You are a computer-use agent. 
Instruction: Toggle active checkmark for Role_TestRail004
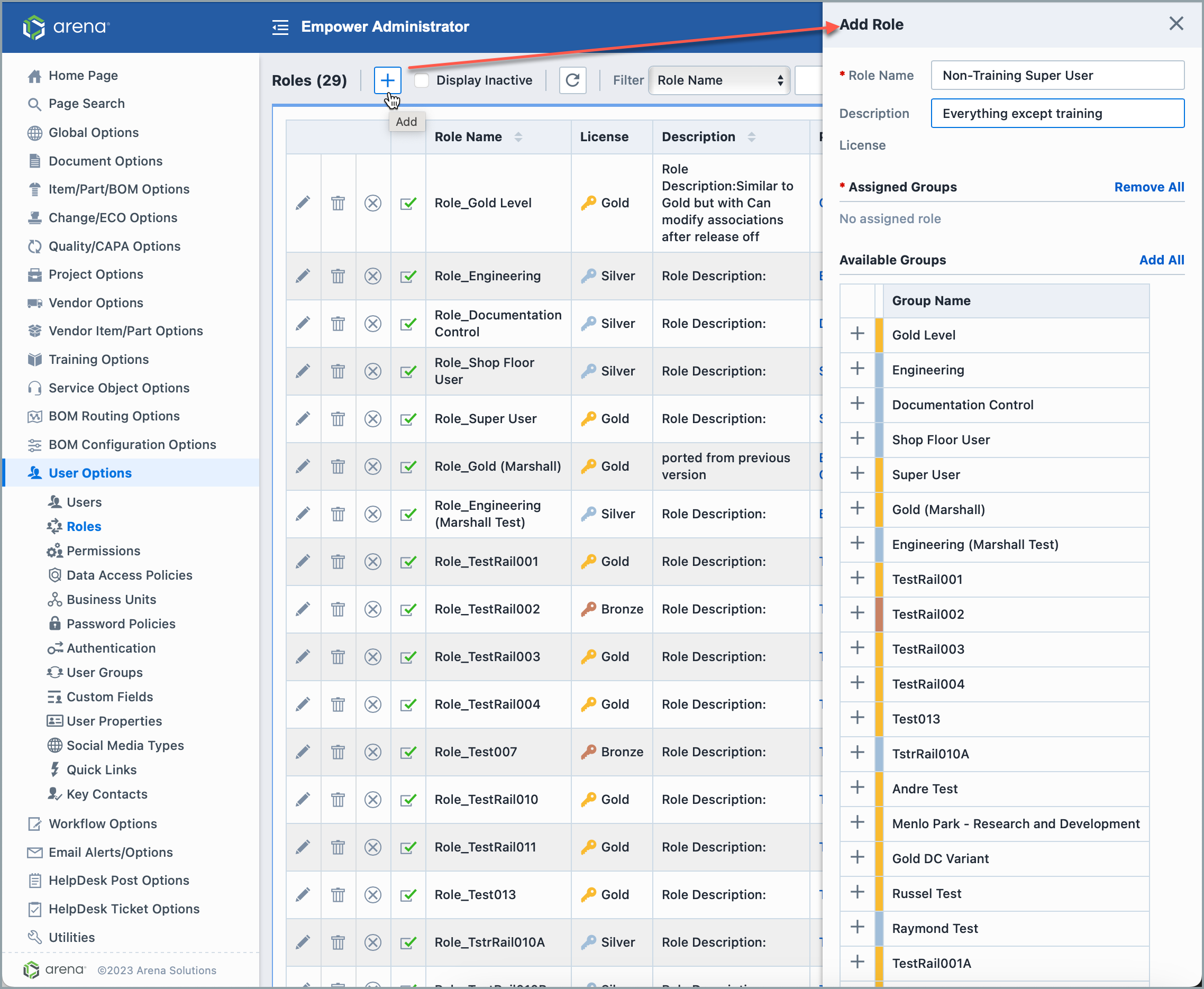point(408,704)
